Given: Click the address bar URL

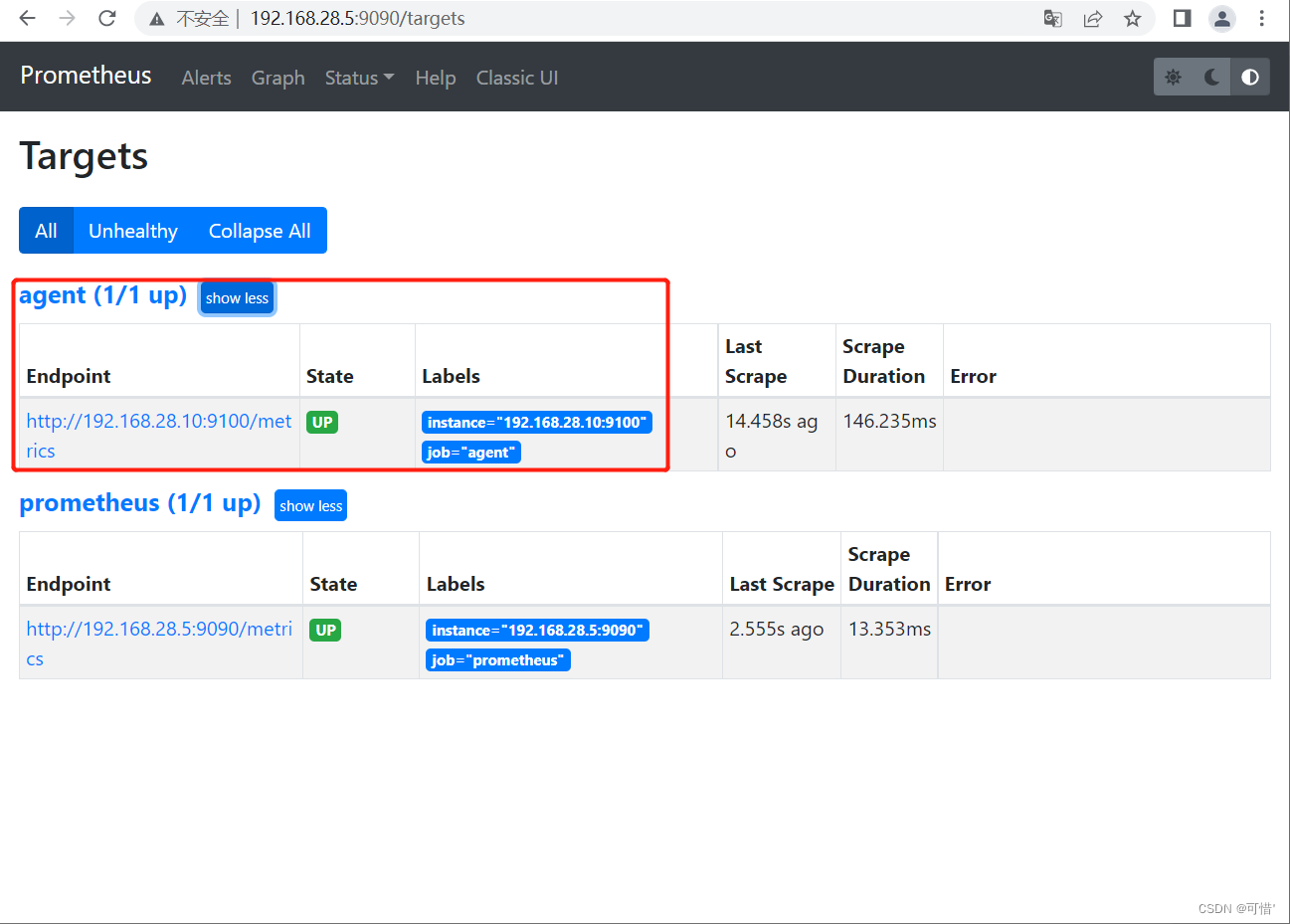Looking at the screenshot, I should pyautogui.click(x=357, y=19).
